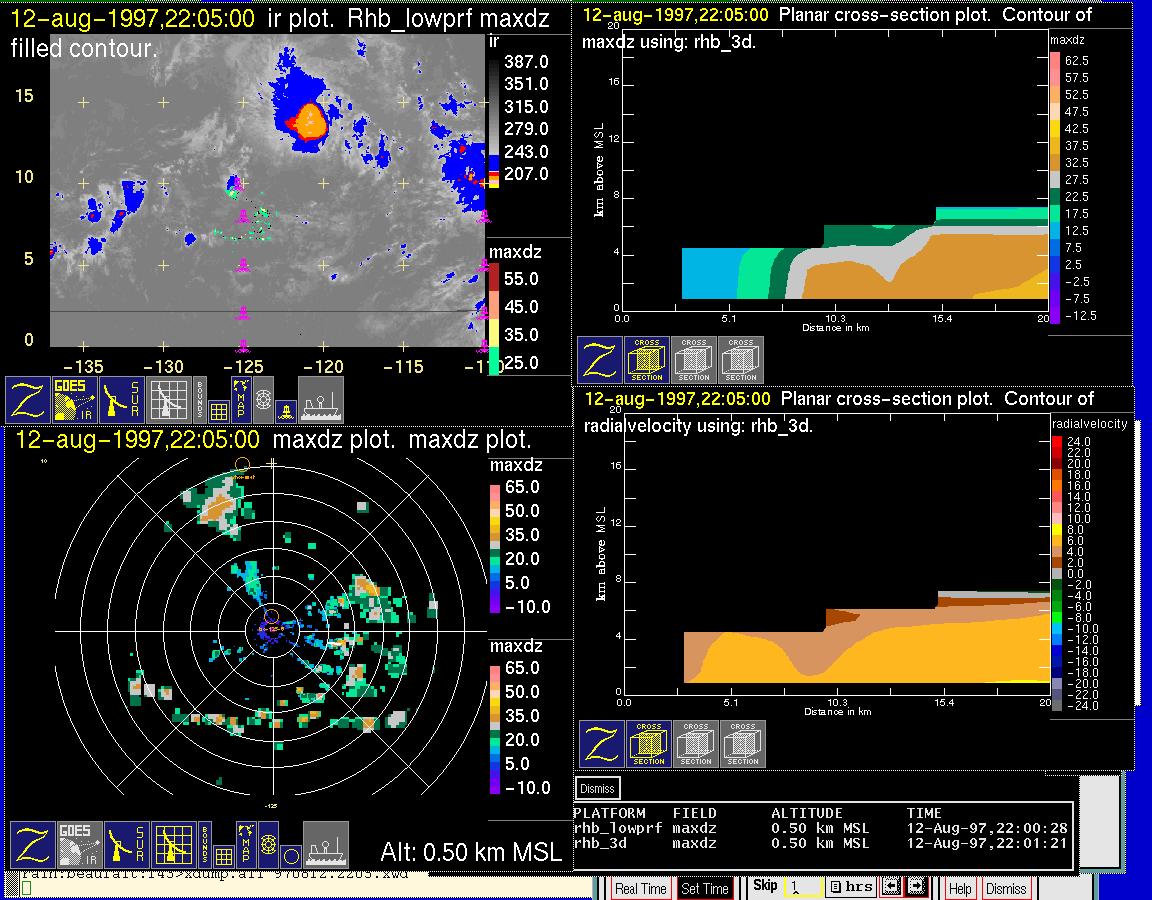Step forward in time with right arrow
The image size is (1152, 900).
(x=916, y=887)
